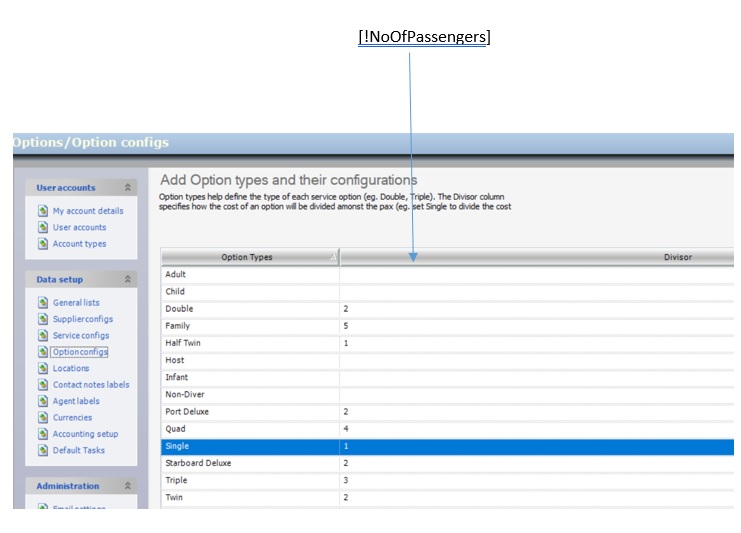The image size is (741, 533).
Task: Open Default Tasks link
Action: tap(79, 451)
